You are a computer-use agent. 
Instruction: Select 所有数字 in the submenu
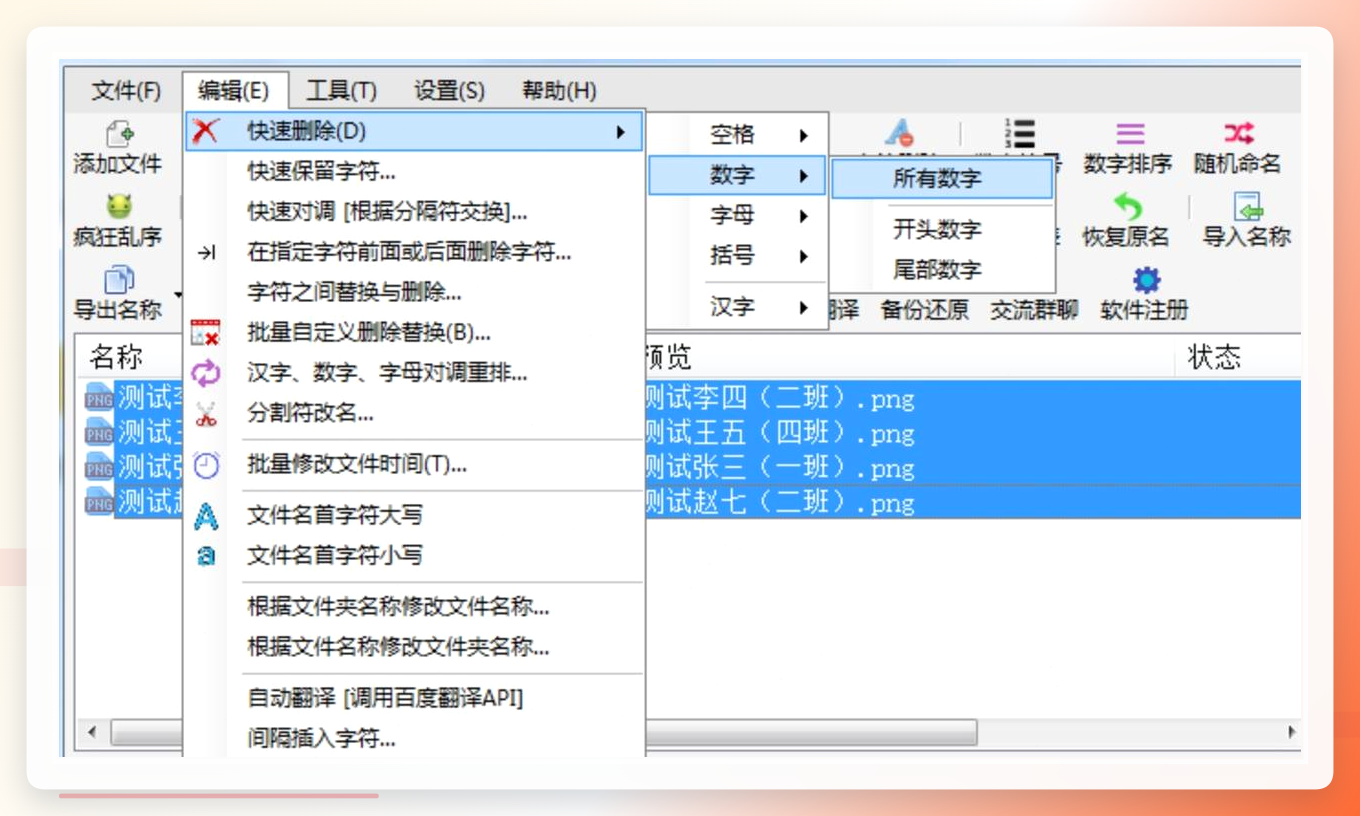942,179
